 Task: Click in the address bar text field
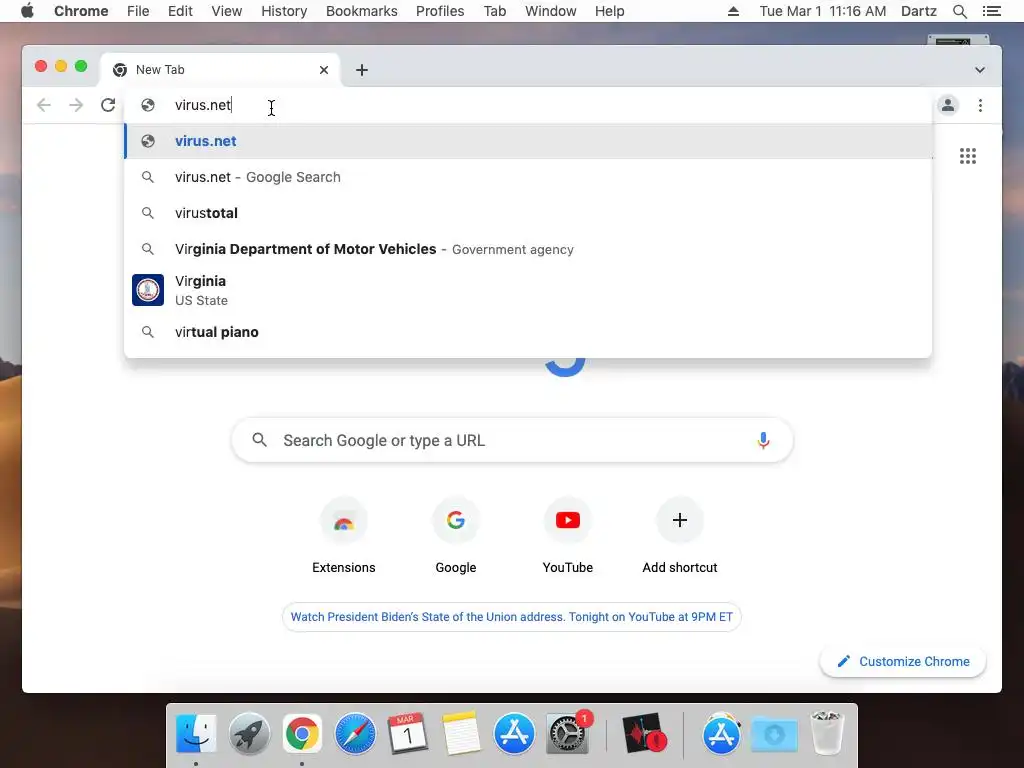coord(528,105)
